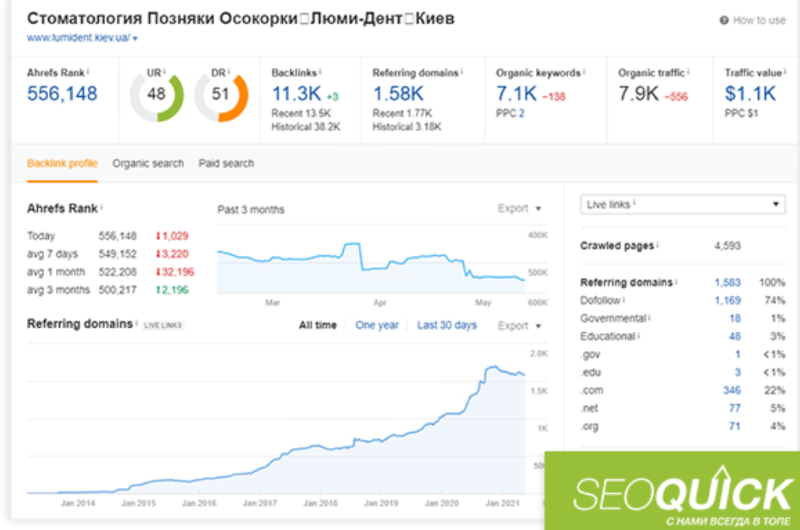This screenshot has height=530, width=800.
Task: Open the Live links dropdown
Action: click(683, 205)
